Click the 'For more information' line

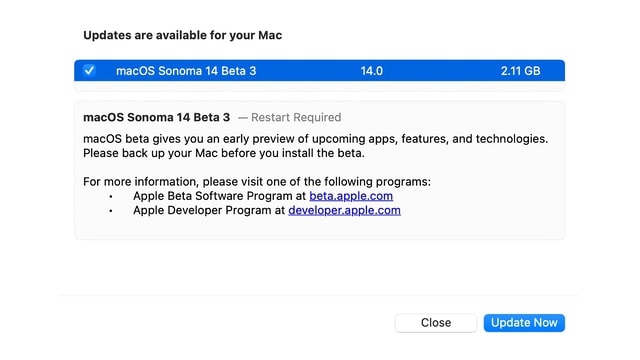click(257, 182)
